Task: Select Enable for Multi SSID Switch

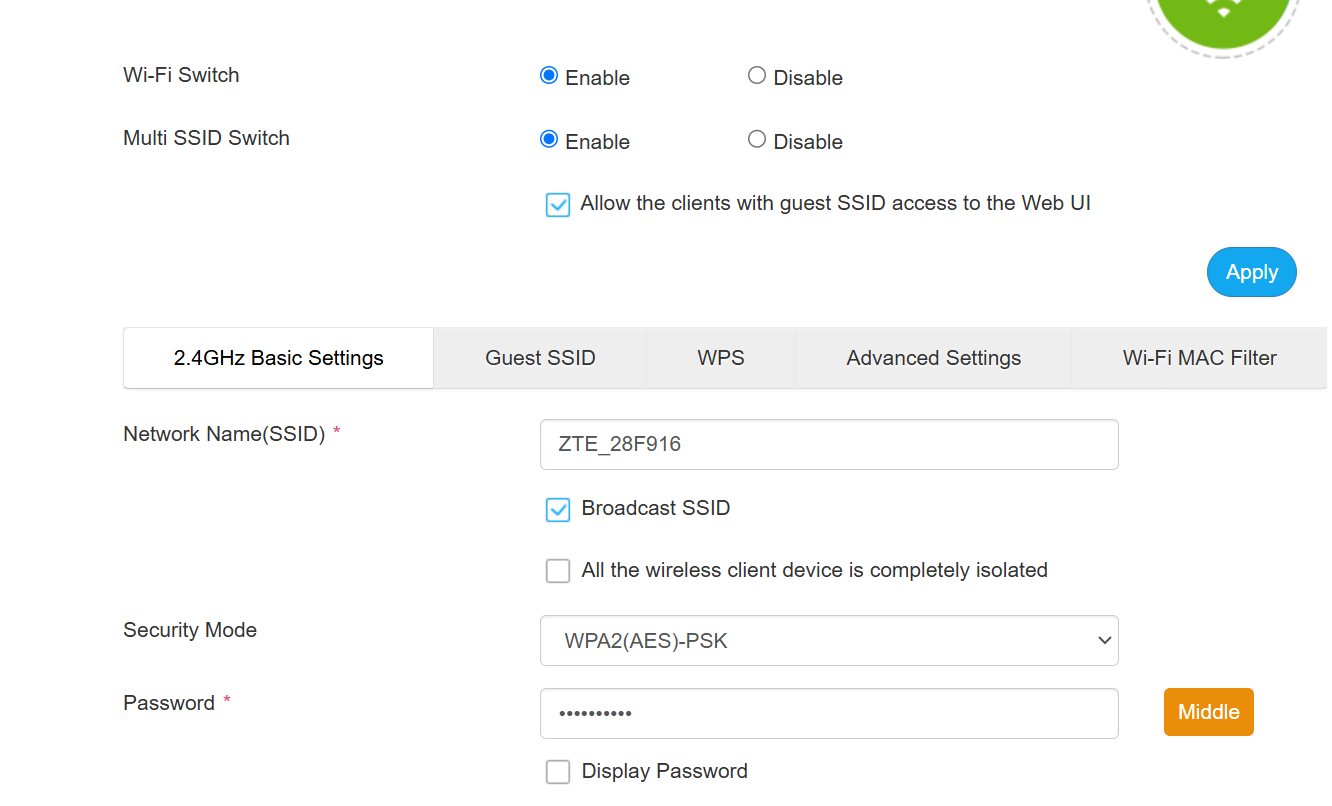Action: (x=548, y=139)
